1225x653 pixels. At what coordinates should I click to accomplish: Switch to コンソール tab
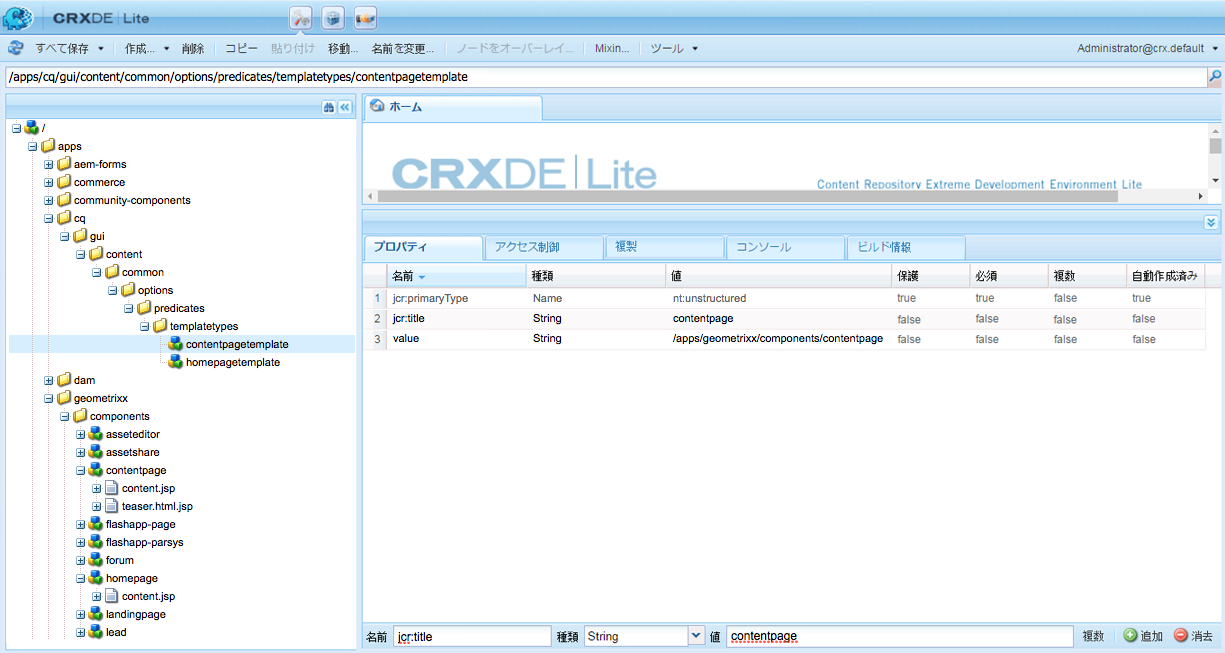point(785,247)
